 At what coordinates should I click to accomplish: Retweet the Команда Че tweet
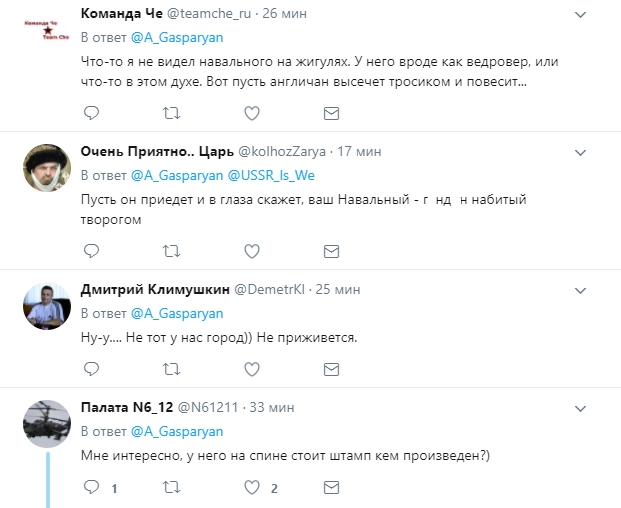(x=171, y=113)
